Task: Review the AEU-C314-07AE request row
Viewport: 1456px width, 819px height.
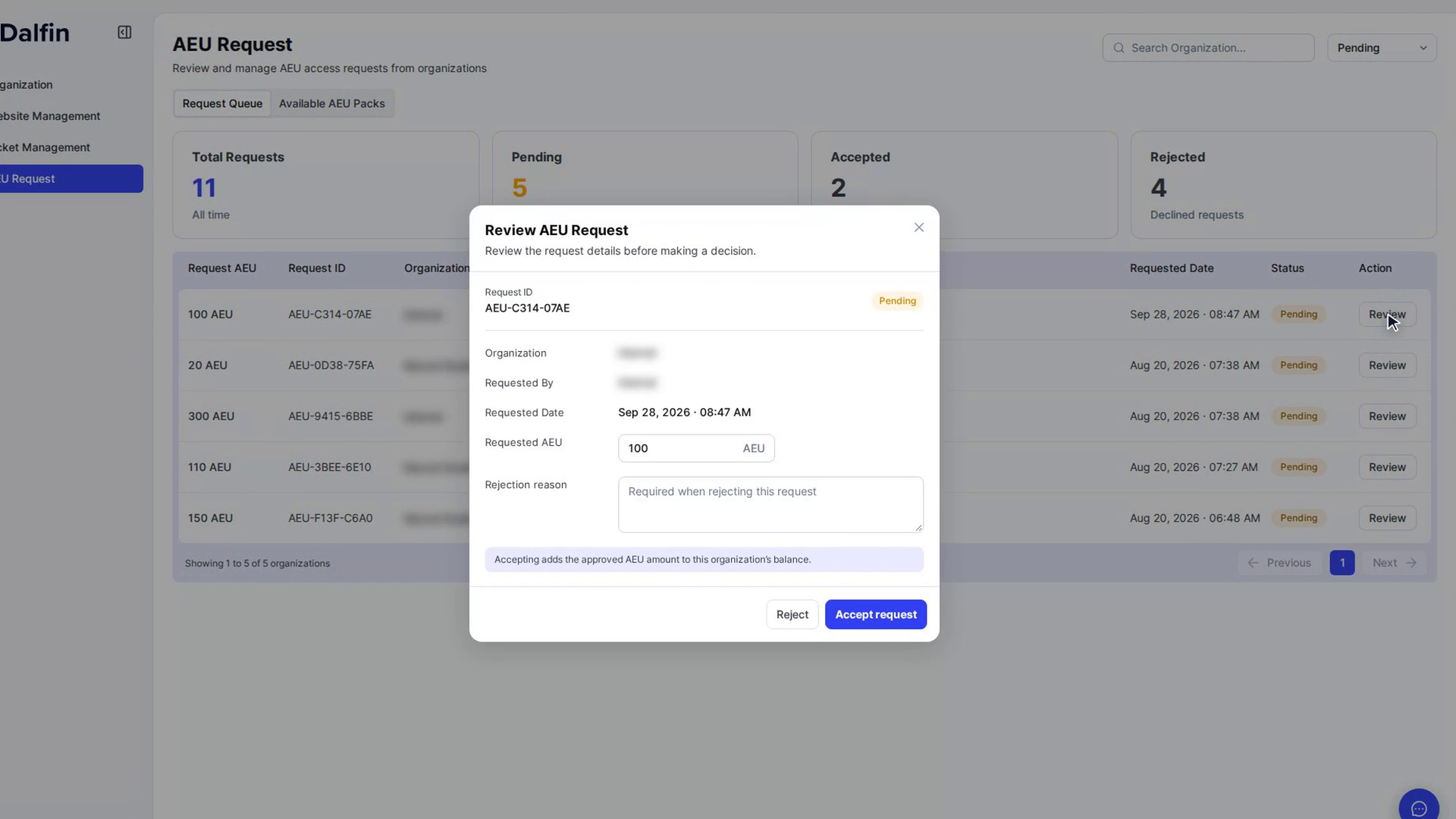Action: (x=1387, y=315)
